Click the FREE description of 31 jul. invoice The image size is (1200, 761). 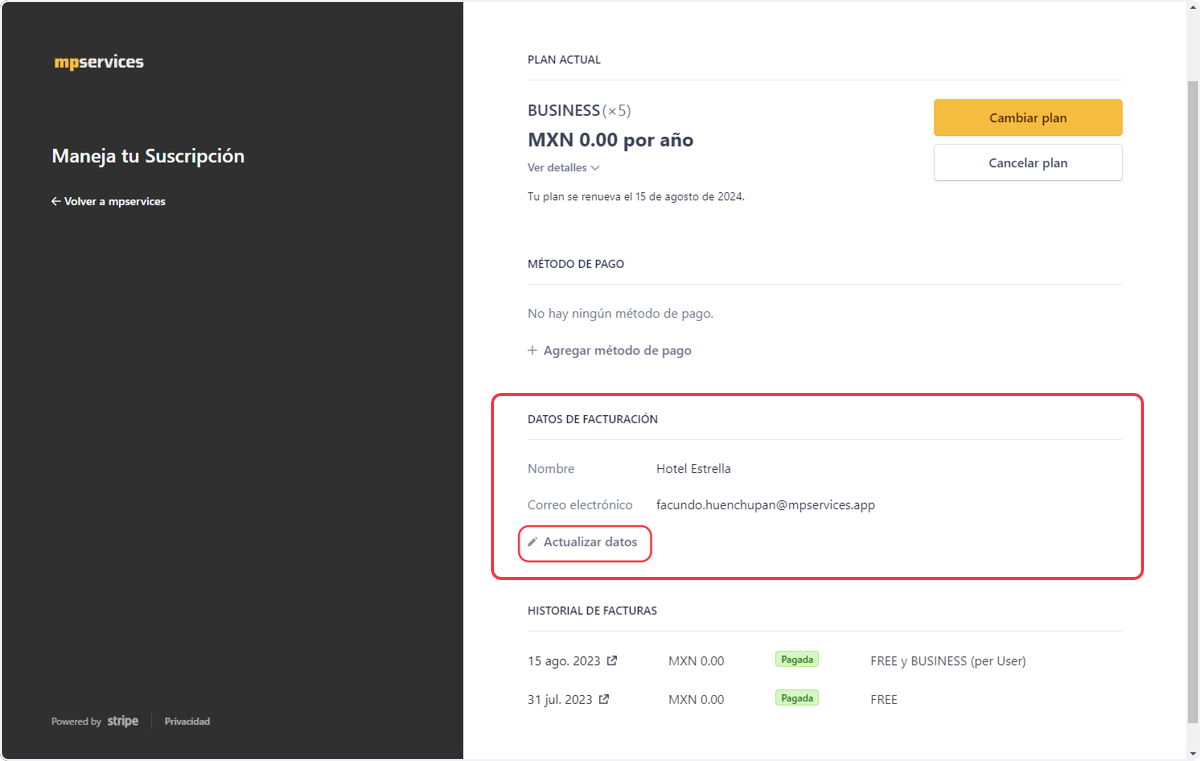(x=884, y=700)
